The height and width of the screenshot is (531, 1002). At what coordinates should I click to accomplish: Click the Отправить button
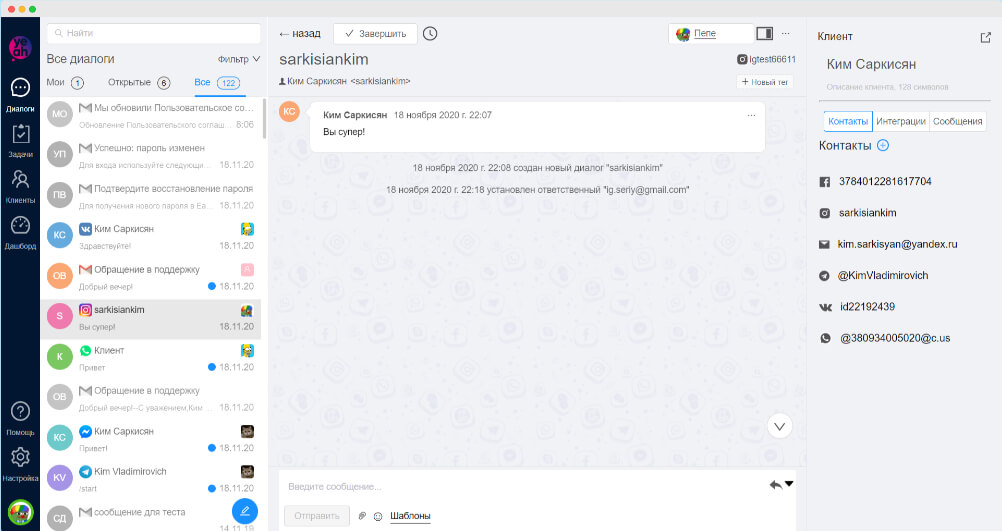point(317,516)
